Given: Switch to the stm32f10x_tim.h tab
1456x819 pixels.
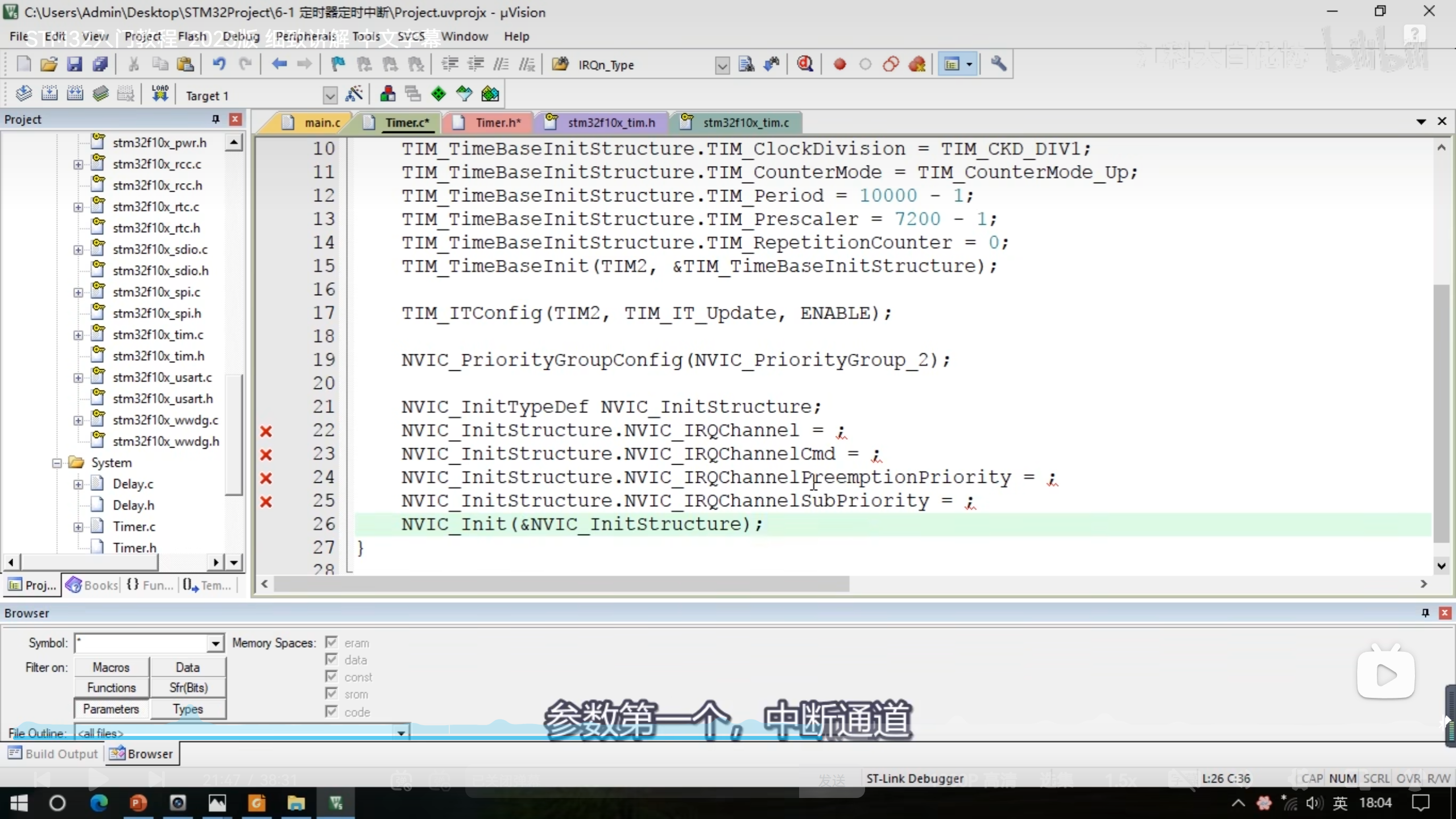Looking at the screenshot, I should [x=610, y=123].
